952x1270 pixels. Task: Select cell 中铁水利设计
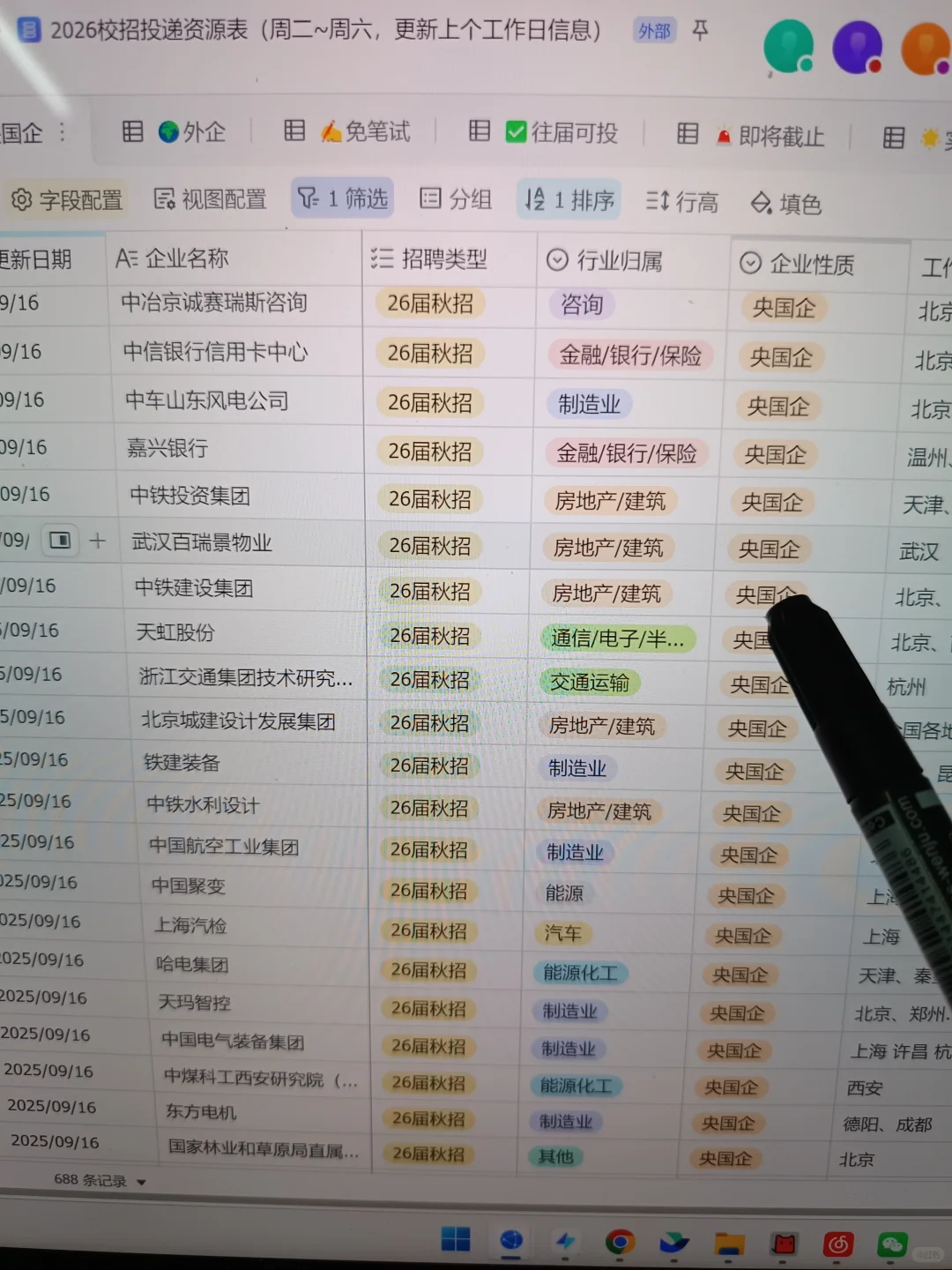click(203, 805)
